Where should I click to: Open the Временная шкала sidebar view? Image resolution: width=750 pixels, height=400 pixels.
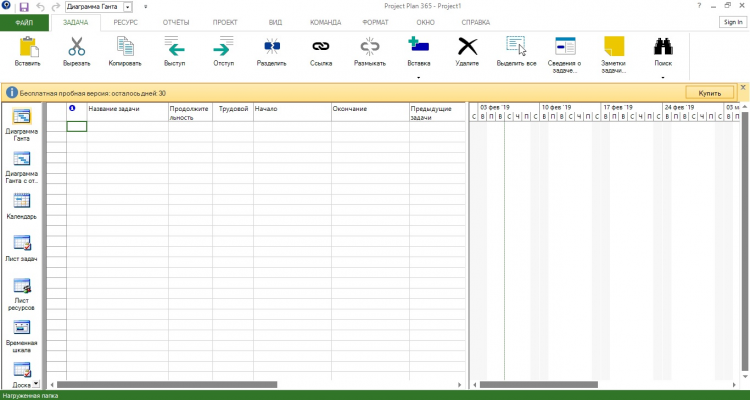pos(22,336)
